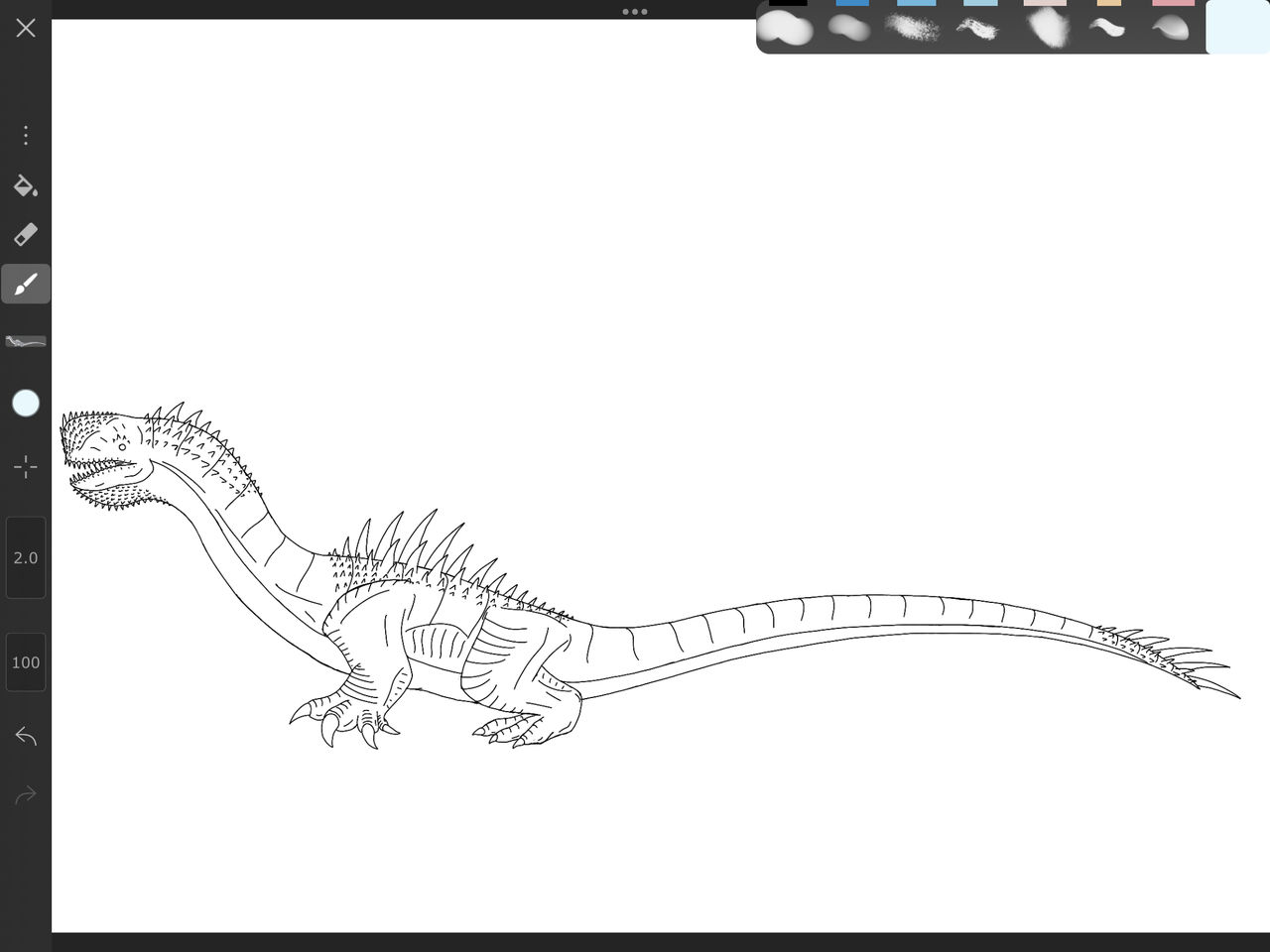Choose the smooth wavy stroke brush

tap(1107, 28)
